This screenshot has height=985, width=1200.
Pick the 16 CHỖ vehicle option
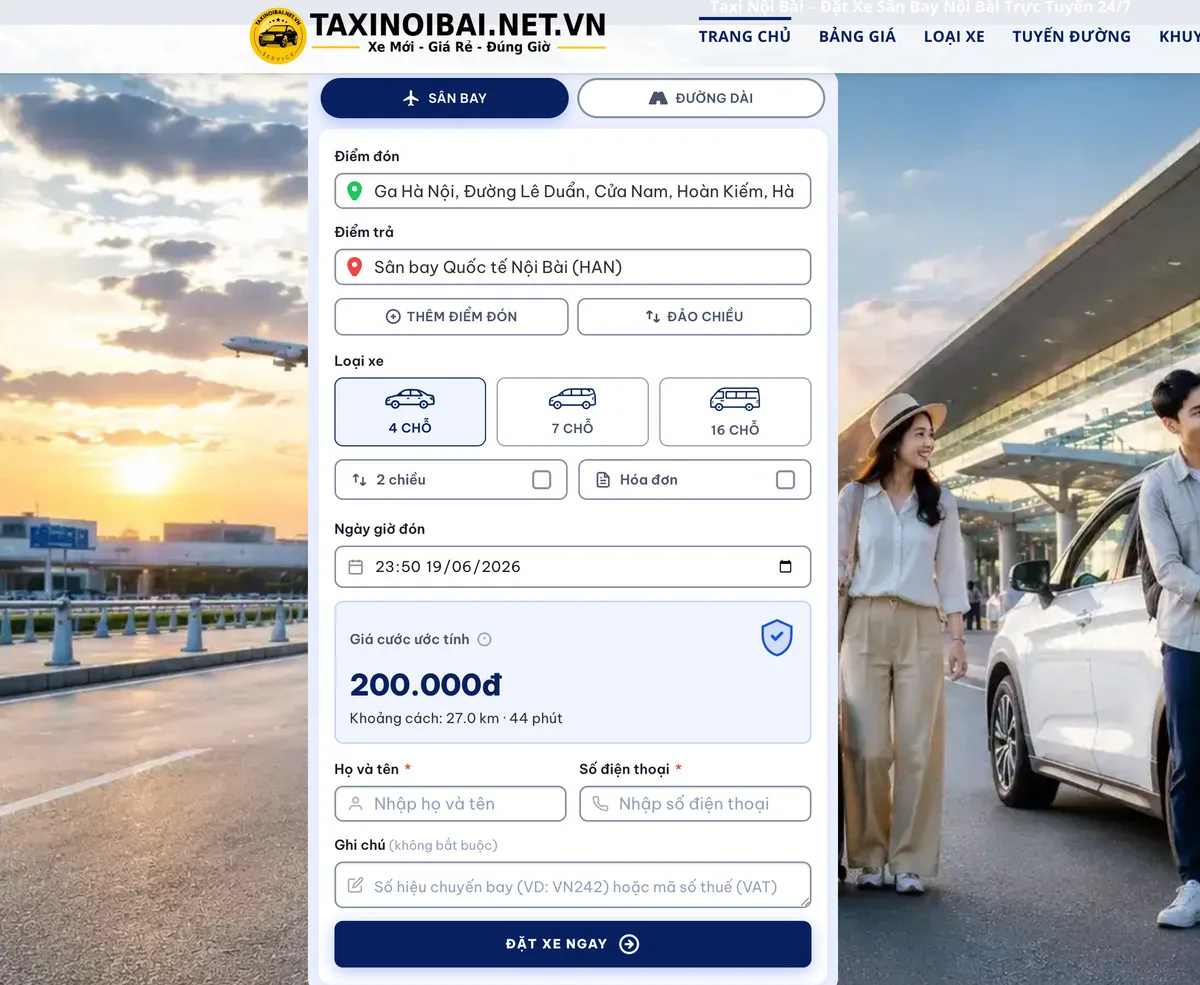[x=735, y=411]
